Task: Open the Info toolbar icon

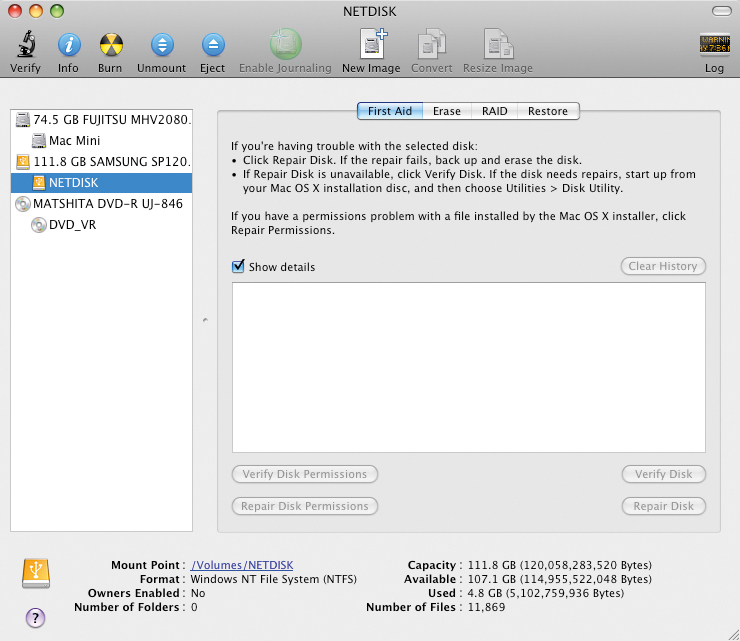Action: click(68, 45)
